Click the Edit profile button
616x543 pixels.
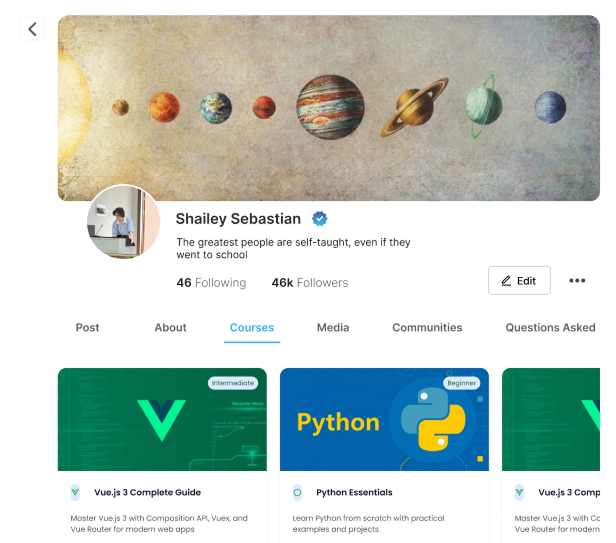519,281
